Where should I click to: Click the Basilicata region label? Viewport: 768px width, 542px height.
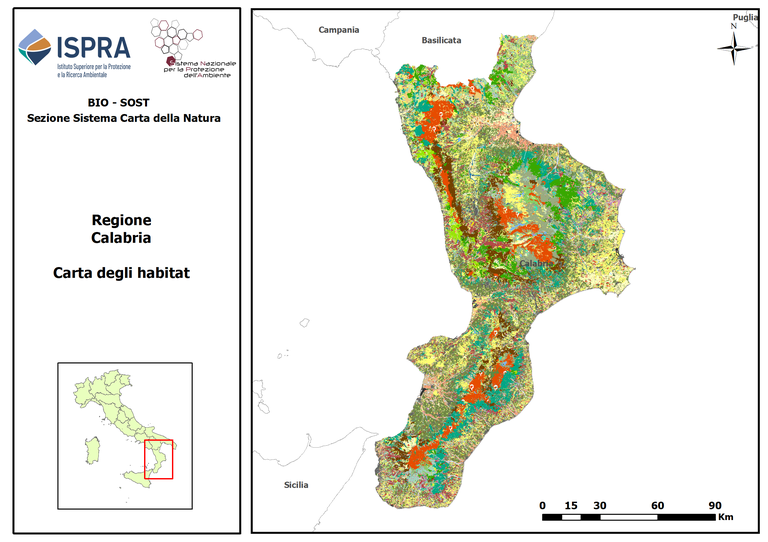[441, 41]
